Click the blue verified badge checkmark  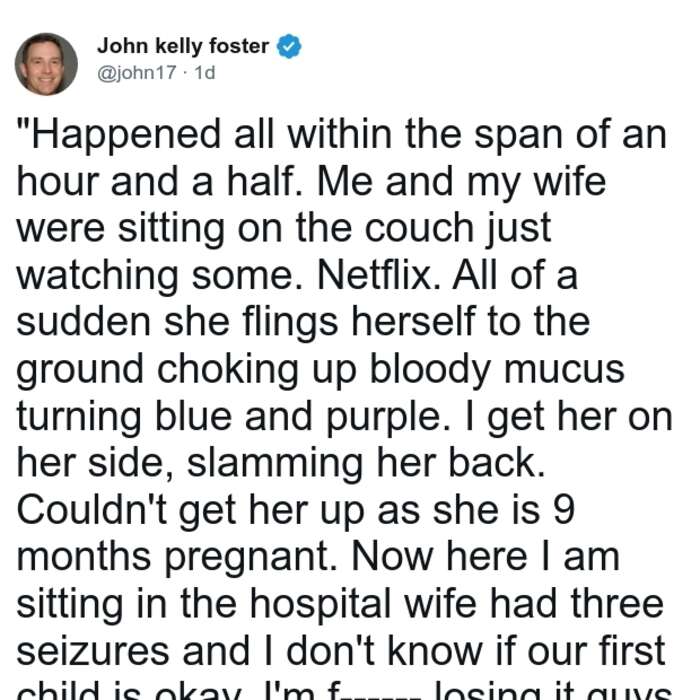click(289, 46)
